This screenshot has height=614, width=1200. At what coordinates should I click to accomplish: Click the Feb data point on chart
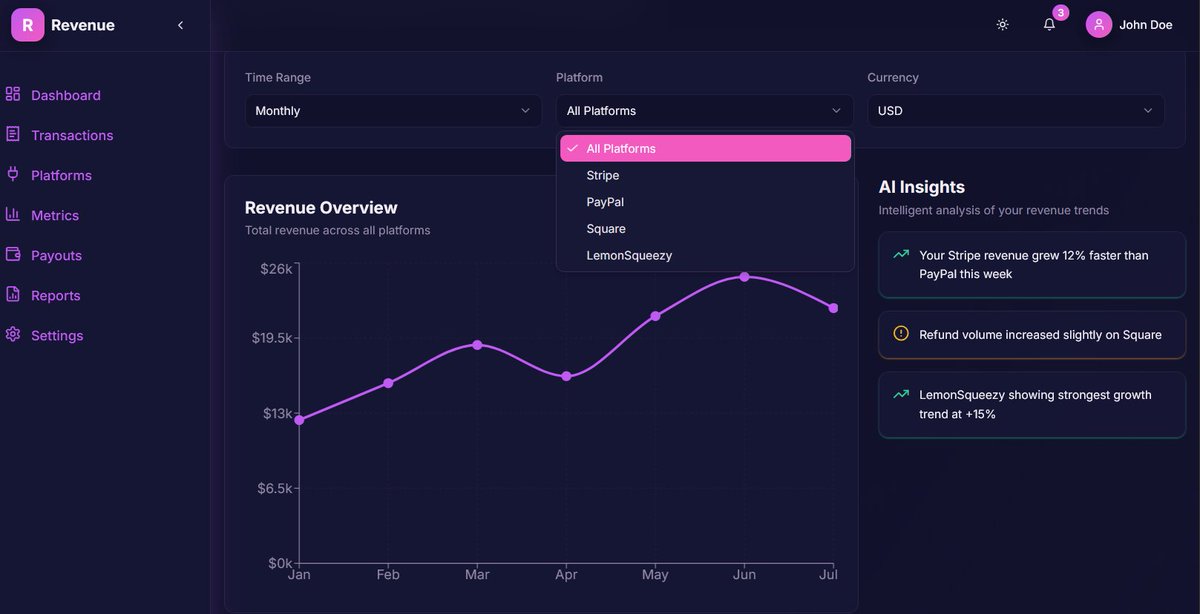(x=388, y=383)
